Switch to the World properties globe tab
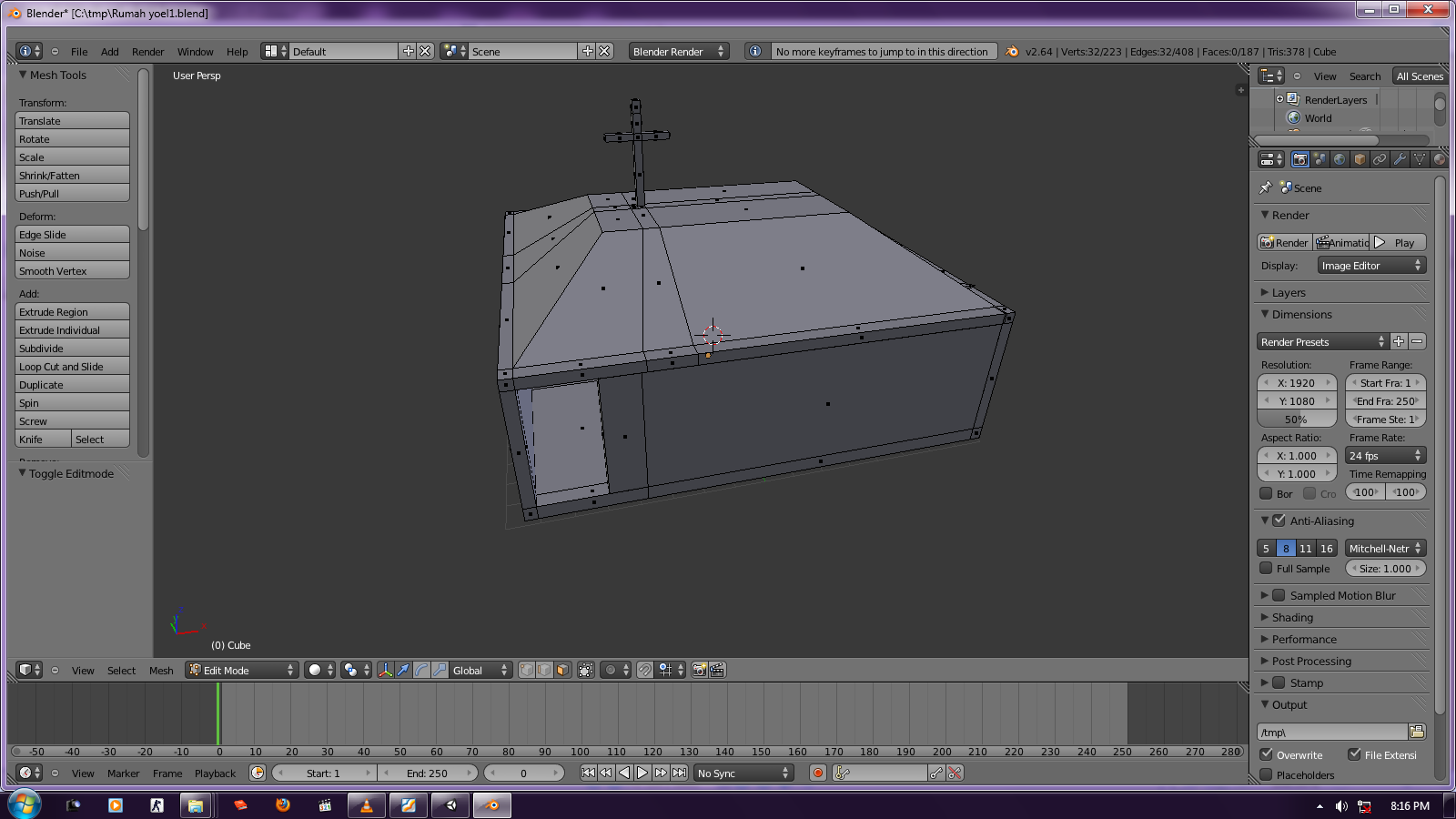Screen dimensions: 1456x819 click(x=1340, y=159)
